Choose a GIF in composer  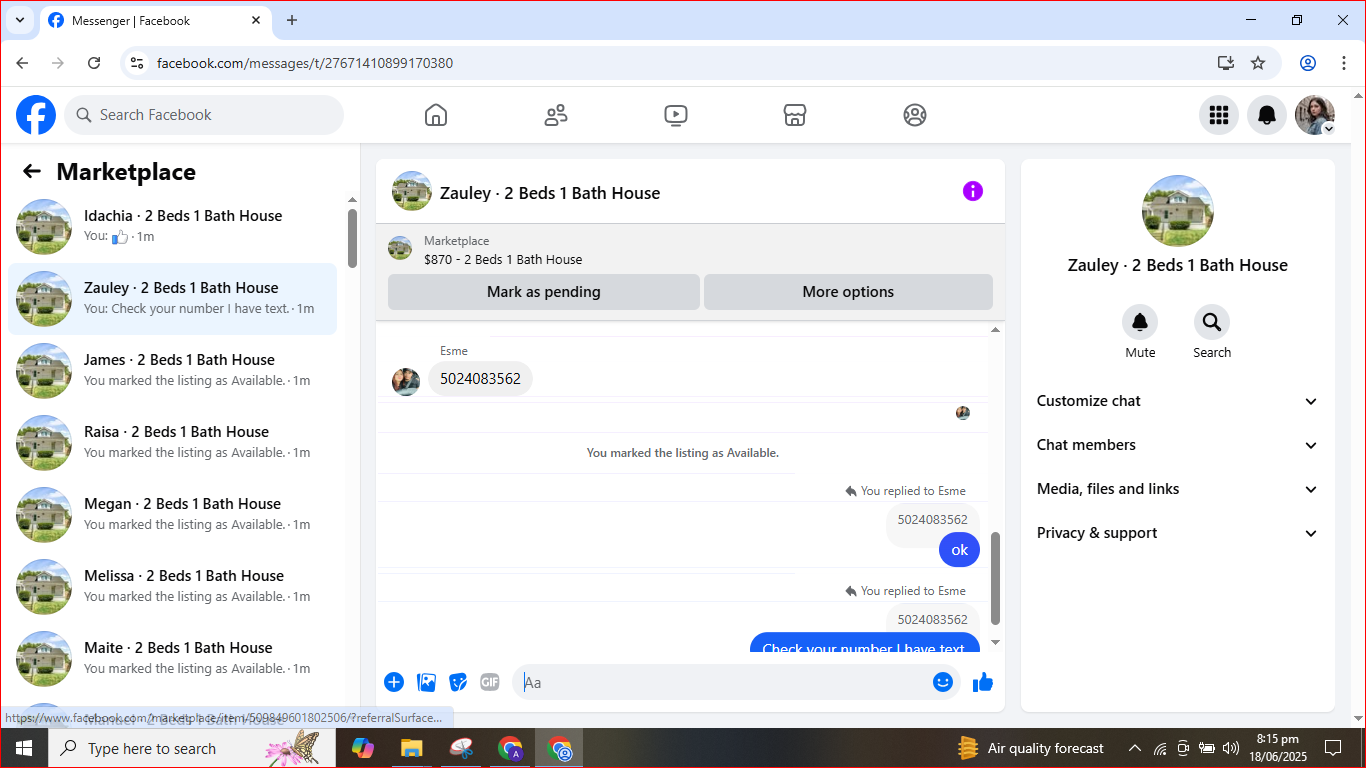[490, 682]
